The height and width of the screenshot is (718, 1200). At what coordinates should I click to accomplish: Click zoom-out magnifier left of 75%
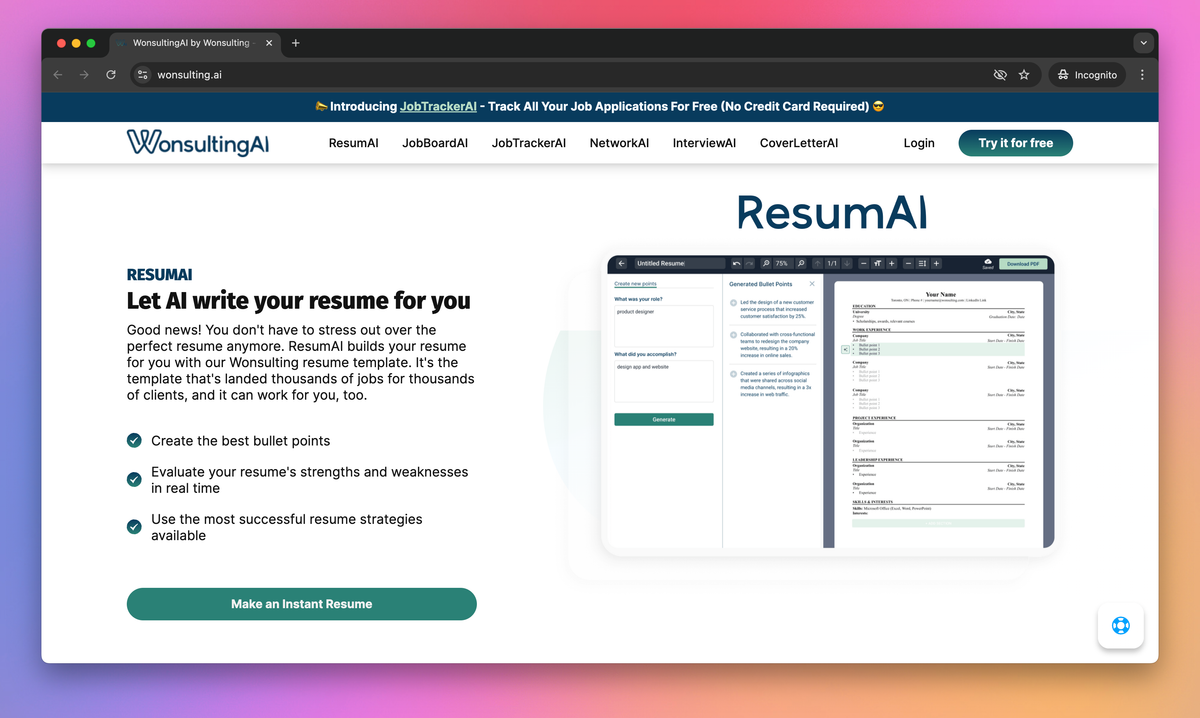(x=766, y=263)
